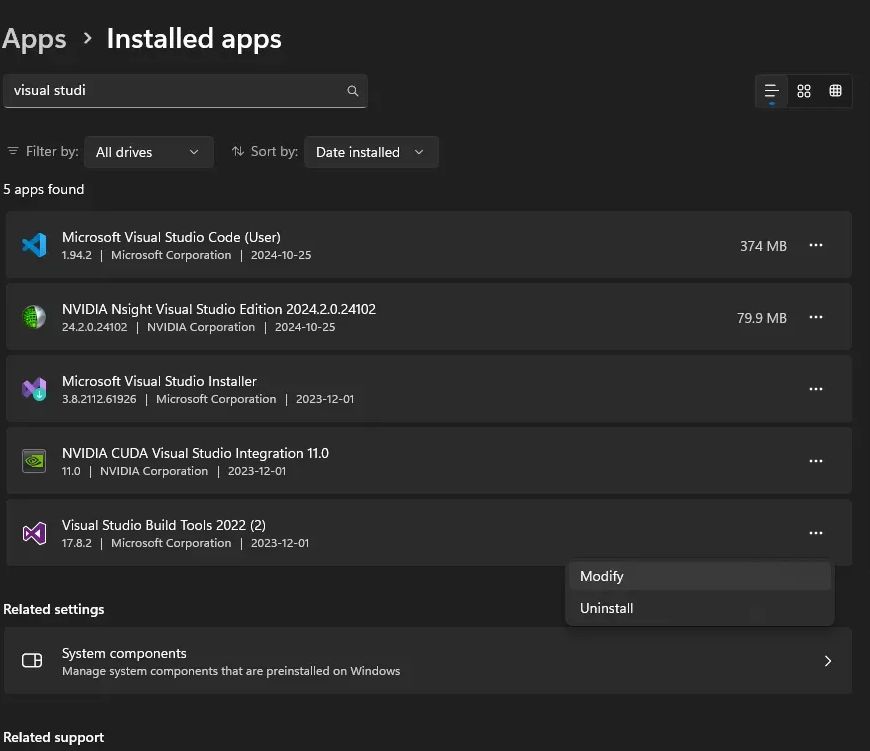870x751 pixels.
Task: Click the '5 apps found' text
Action: 44,189
